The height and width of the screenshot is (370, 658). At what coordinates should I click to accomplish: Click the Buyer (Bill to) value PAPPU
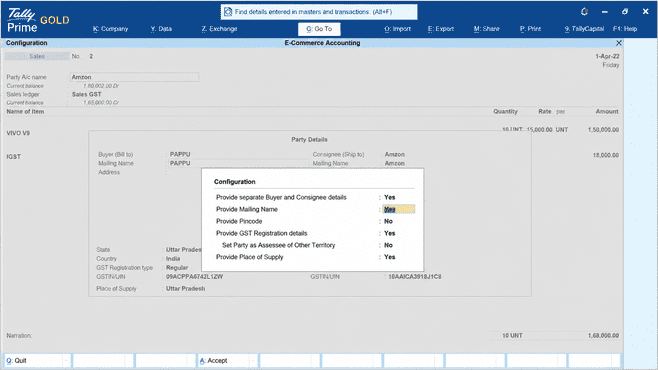(x=180, y=154)
